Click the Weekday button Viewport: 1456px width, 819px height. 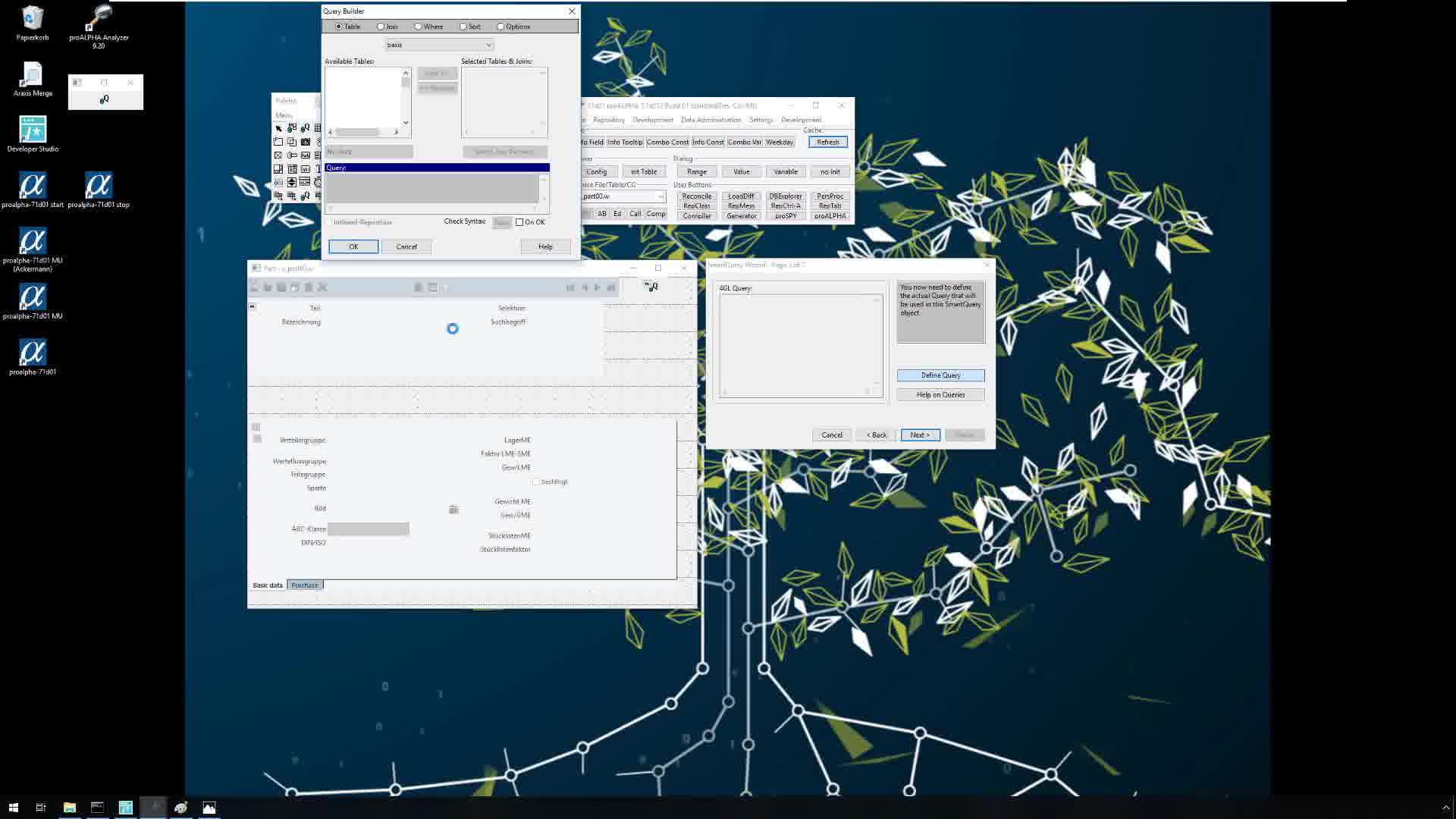click(x=780, y=143)
